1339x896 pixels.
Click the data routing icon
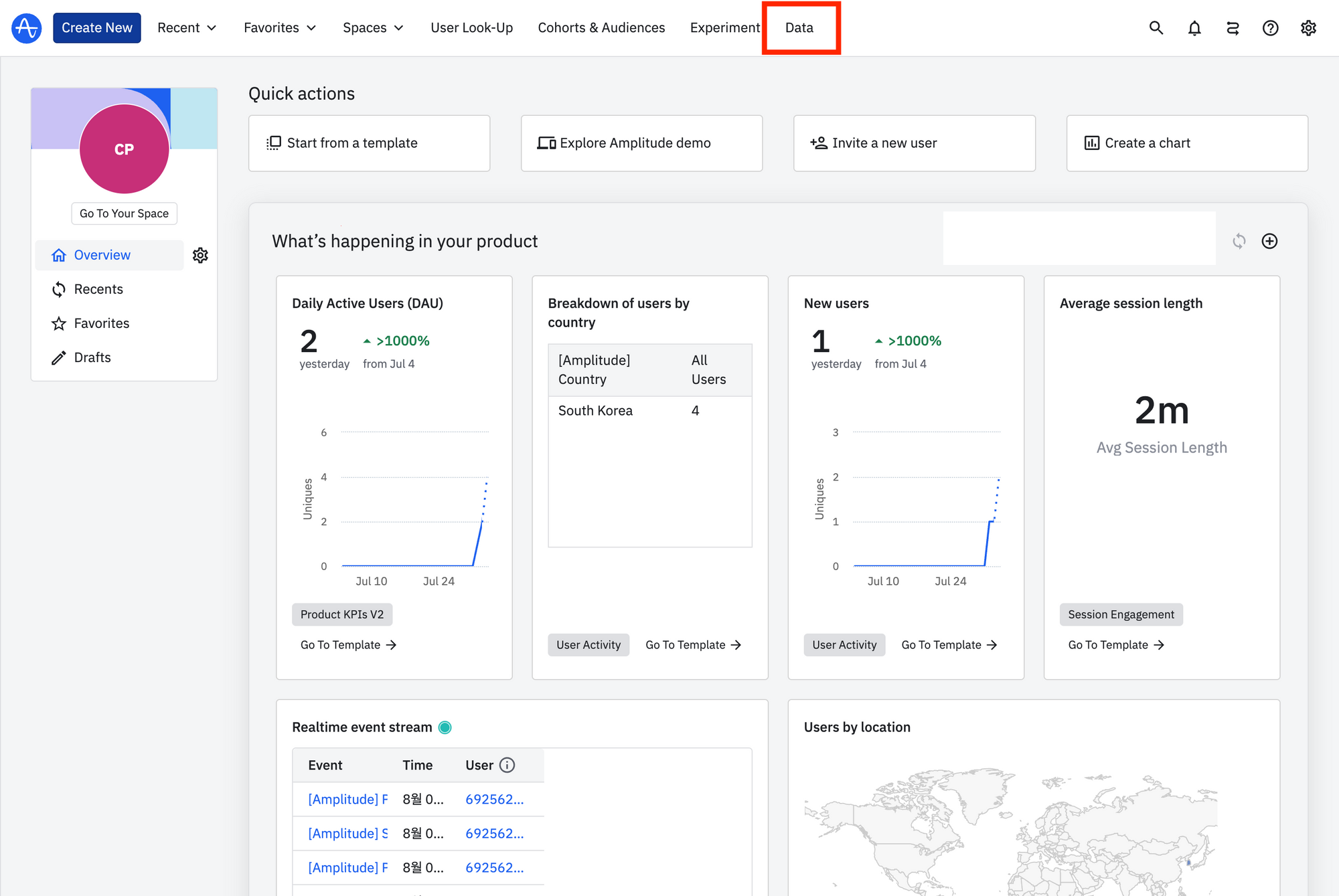[1233, 28]
